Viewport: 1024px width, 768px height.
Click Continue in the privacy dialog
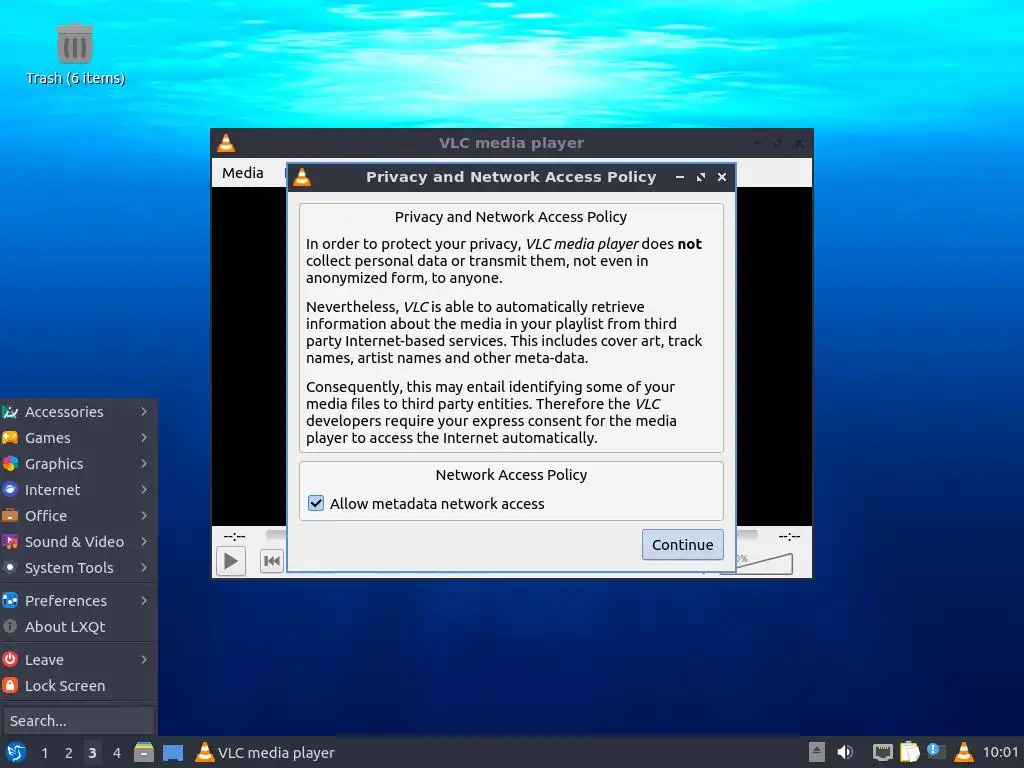tap(682, 545)
